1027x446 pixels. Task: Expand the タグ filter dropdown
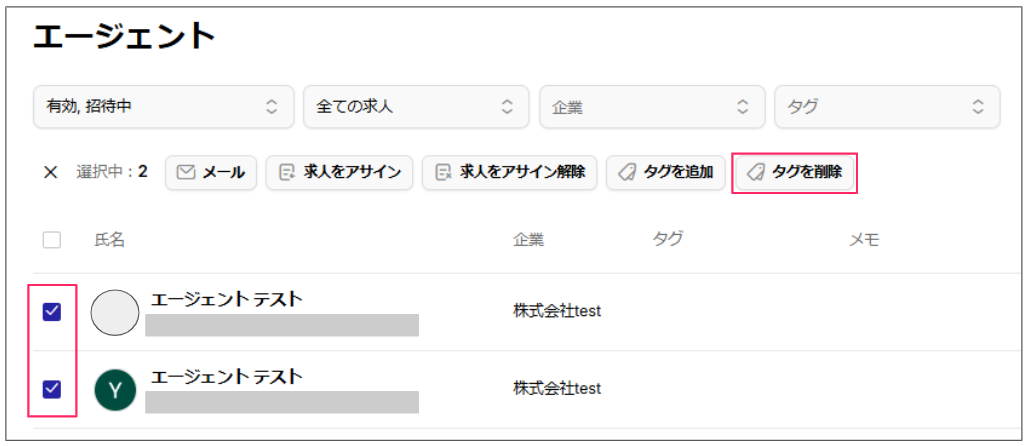[x=887, y=107]
